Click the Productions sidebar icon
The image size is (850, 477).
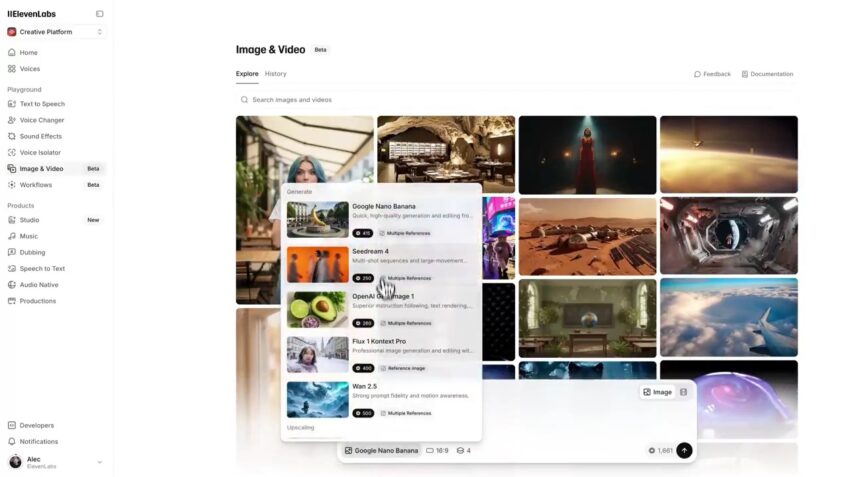coord(12,301)
